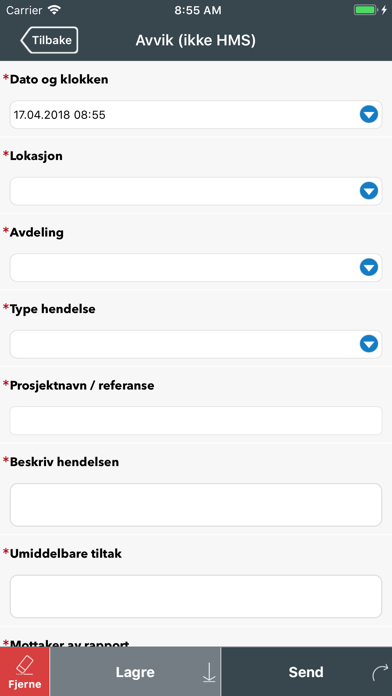Focus the Umiddelbare tiltak text area
The width and height of the screenshot is (392, 696).
tap(196, 597)
